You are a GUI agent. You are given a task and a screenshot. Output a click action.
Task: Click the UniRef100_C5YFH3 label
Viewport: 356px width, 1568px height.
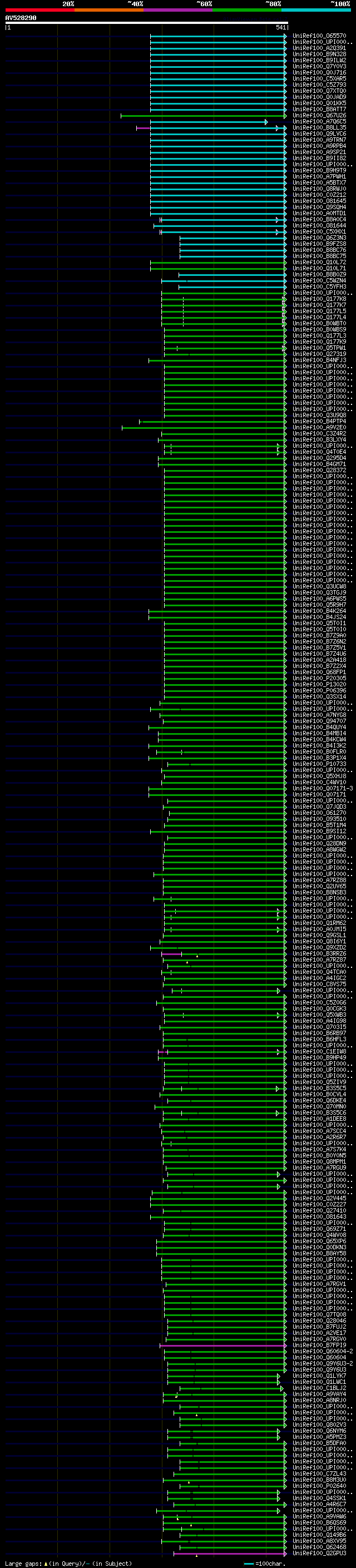(319, 286)
